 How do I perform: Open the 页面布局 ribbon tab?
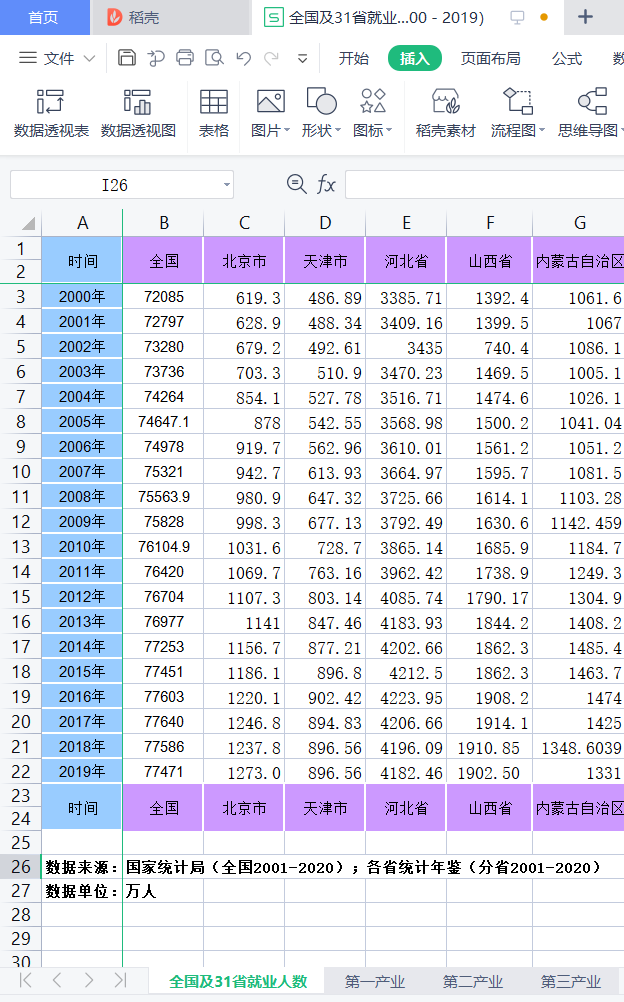point(490,59)
